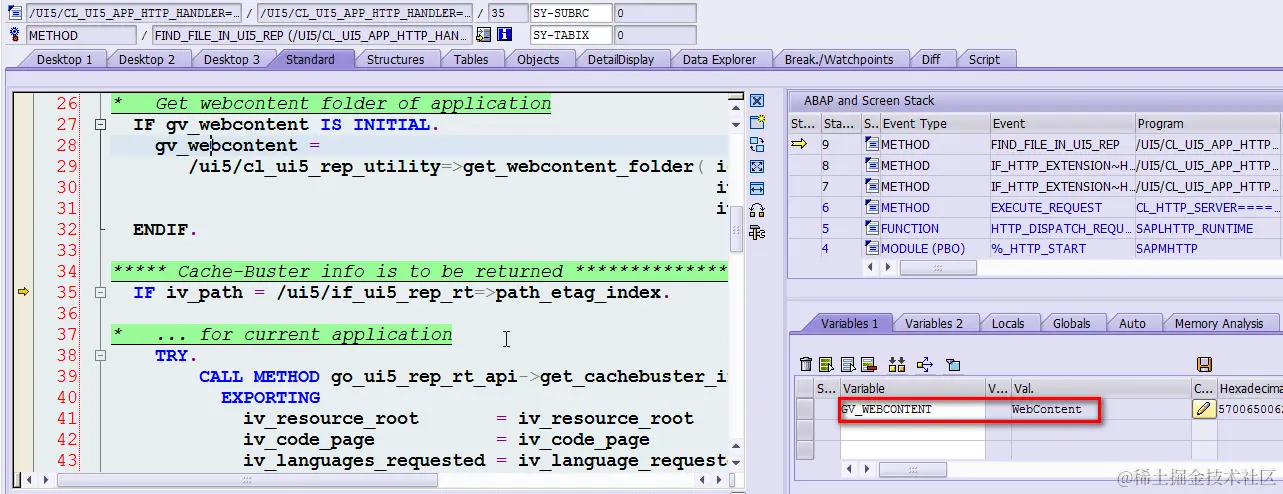Click the Program column header in the stack

pyautogui.click(x=1208, y=124)
